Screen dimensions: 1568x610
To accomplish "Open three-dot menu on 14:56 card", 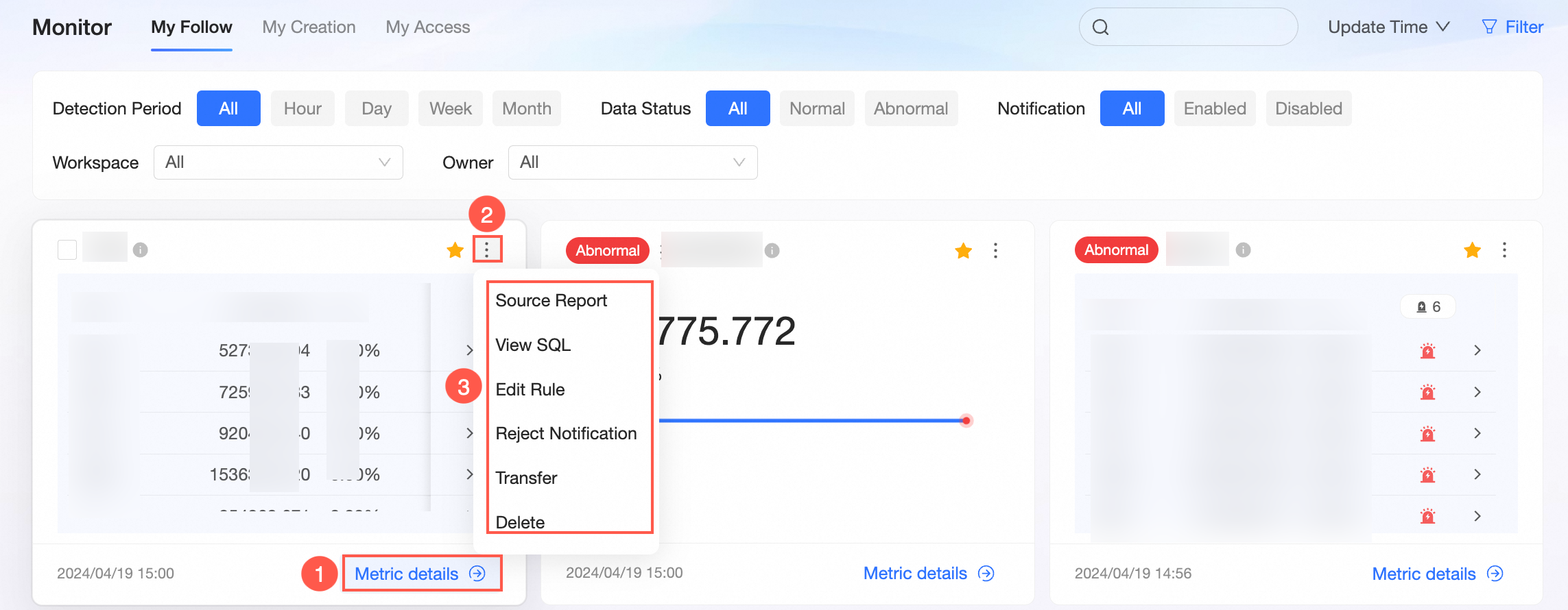I will click(1504, 250).
